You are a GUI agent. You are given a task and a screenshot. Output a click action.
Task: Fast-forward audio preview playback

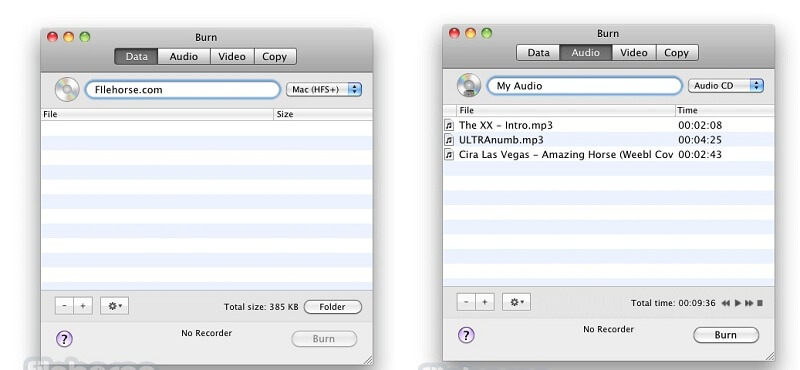pos(749,303)
